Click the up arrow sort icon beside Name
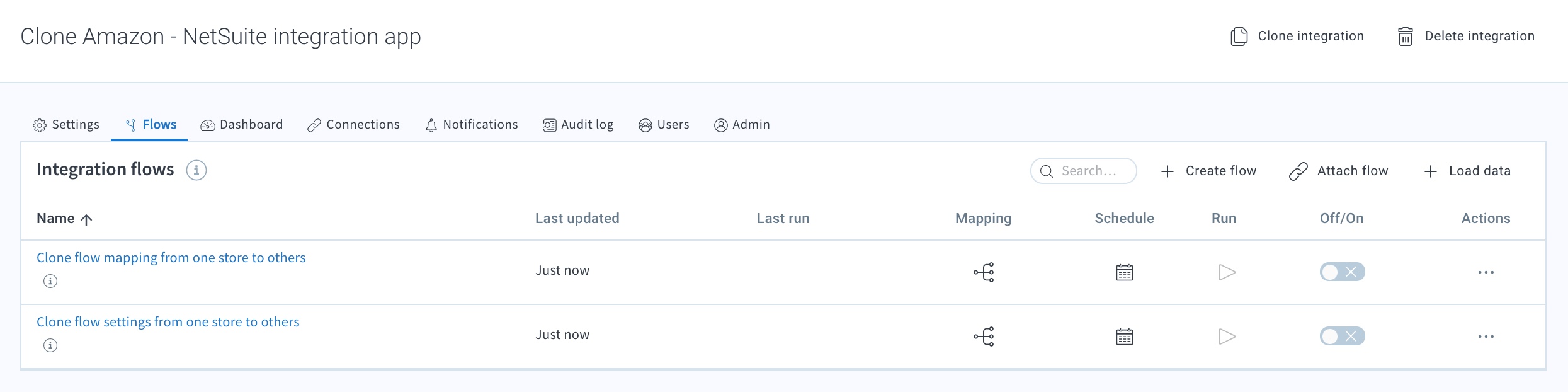1568x392 pixels. (x=87, y=219)
